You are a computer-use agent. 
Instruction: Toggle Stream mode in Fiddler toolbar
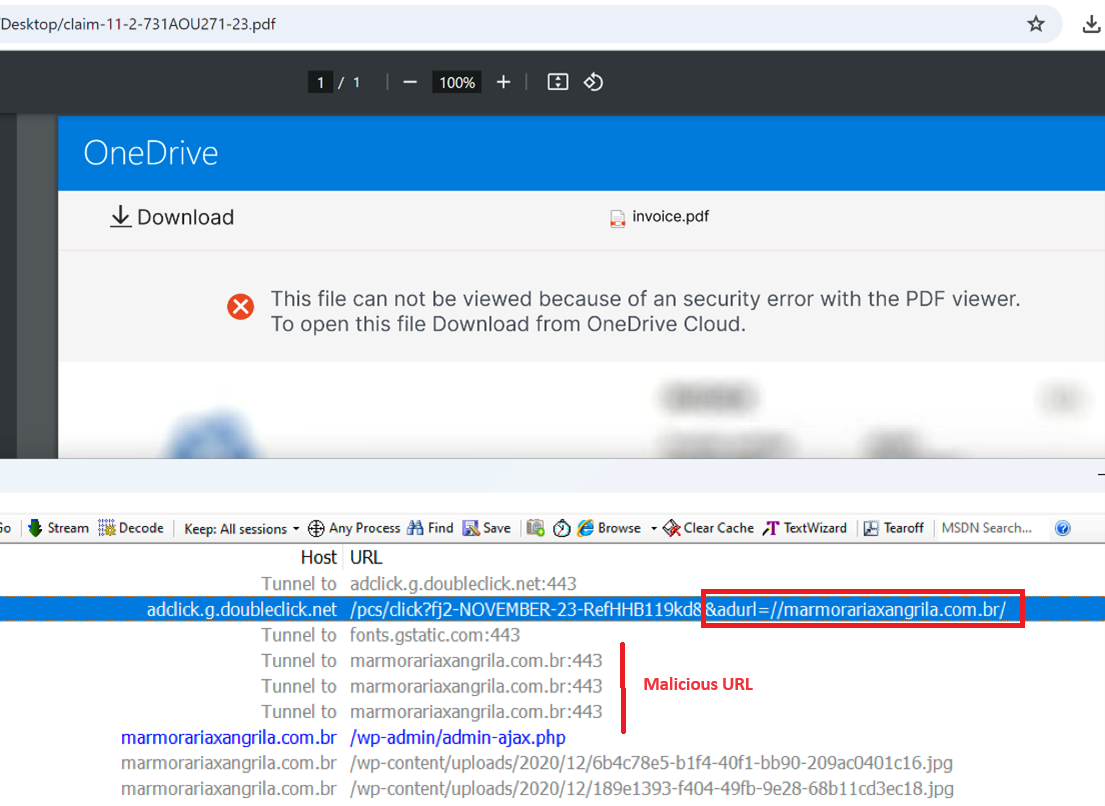(x=57, y=528)
